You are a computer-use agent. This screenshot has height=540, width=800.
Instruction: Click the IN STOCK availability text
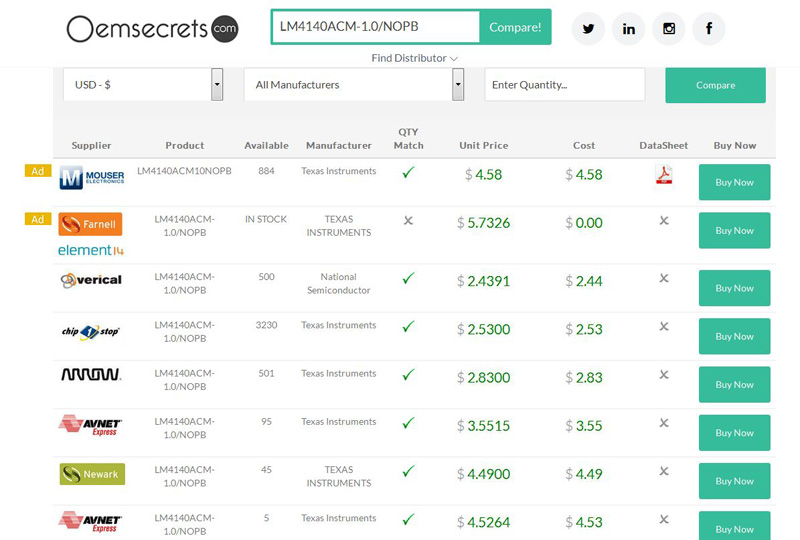coord(266,219)
